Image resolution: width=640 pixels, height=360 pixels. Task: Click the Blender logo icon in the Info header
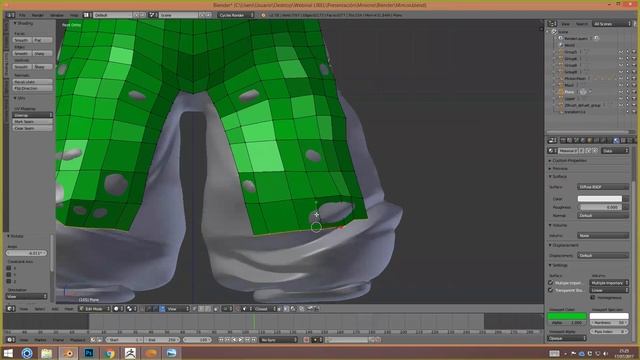click(x=264, y=15)
